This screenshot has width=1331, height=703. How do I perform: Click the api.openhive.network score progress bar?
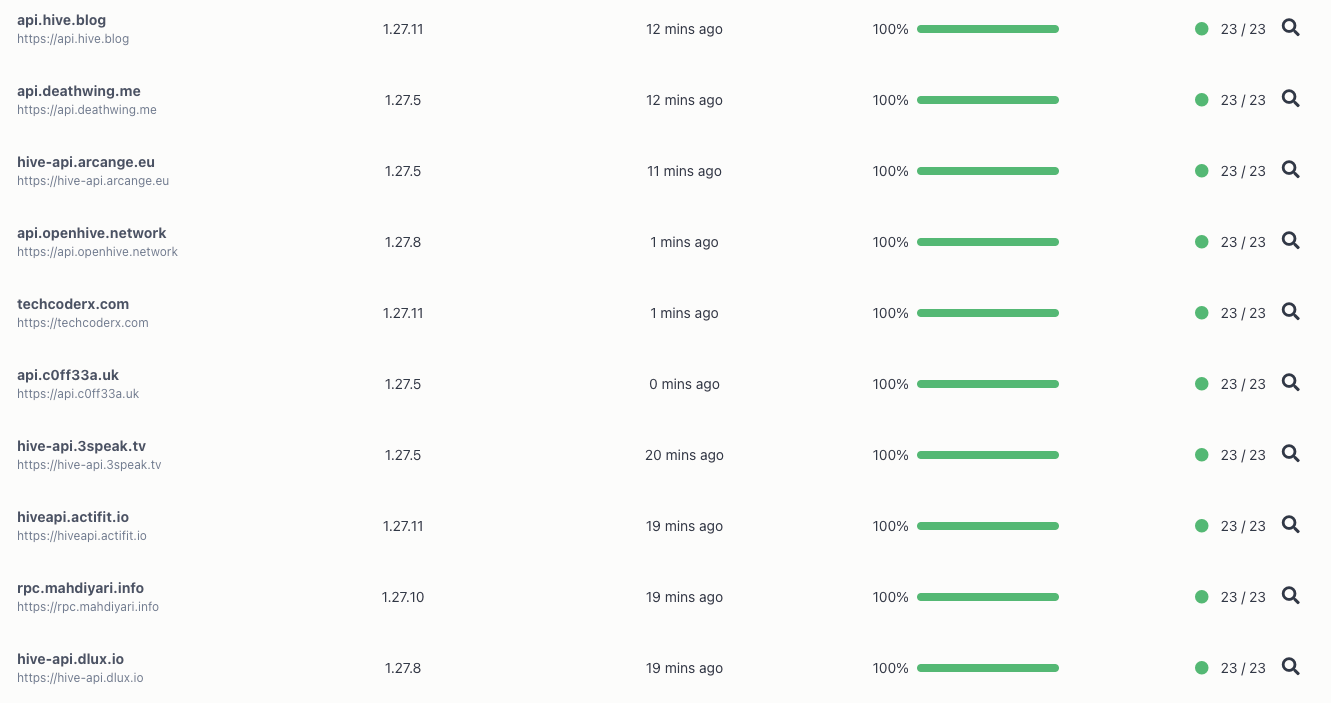[988, 242]
